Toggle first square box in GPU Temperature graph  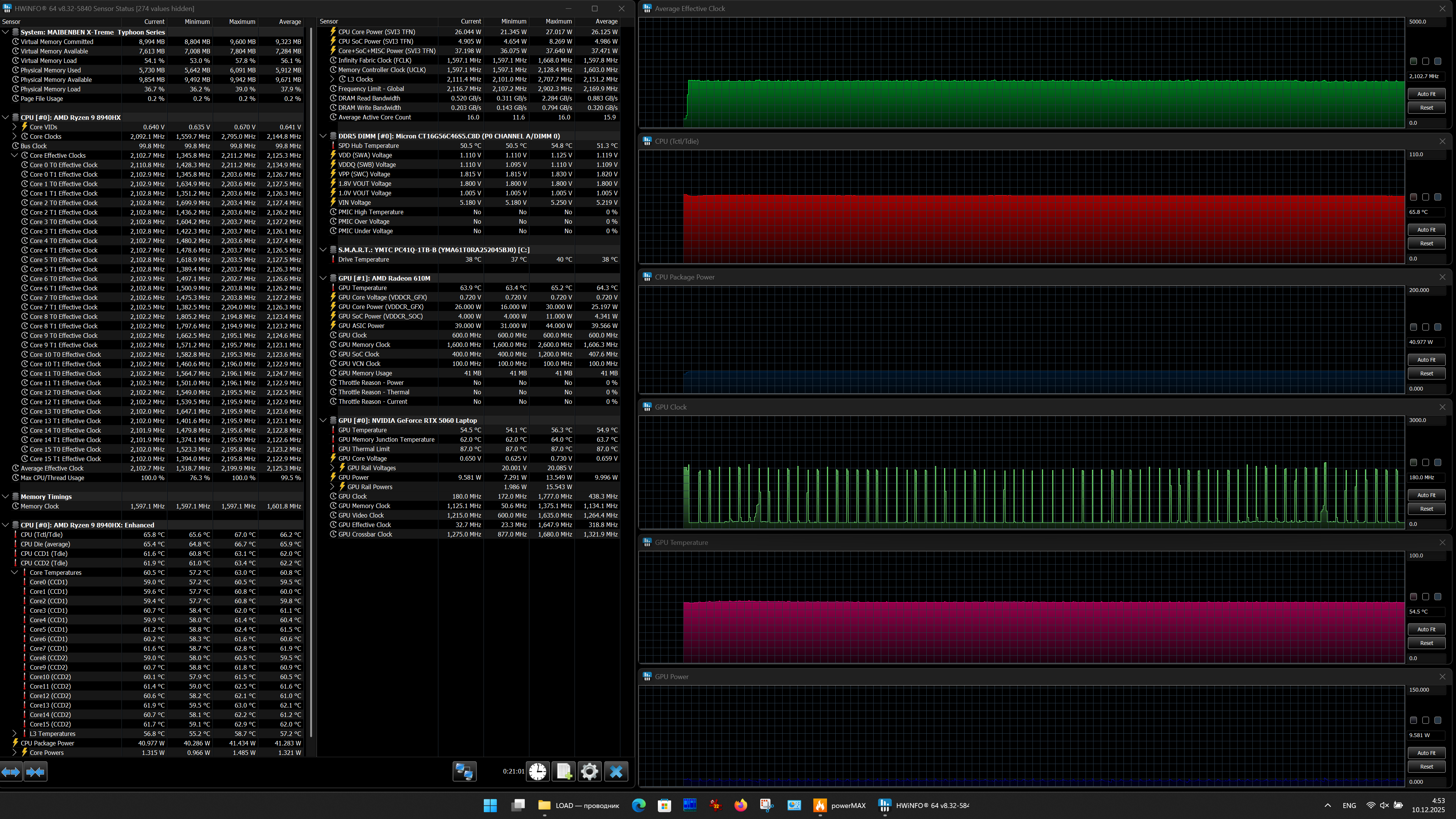(x=1413, y=597)
